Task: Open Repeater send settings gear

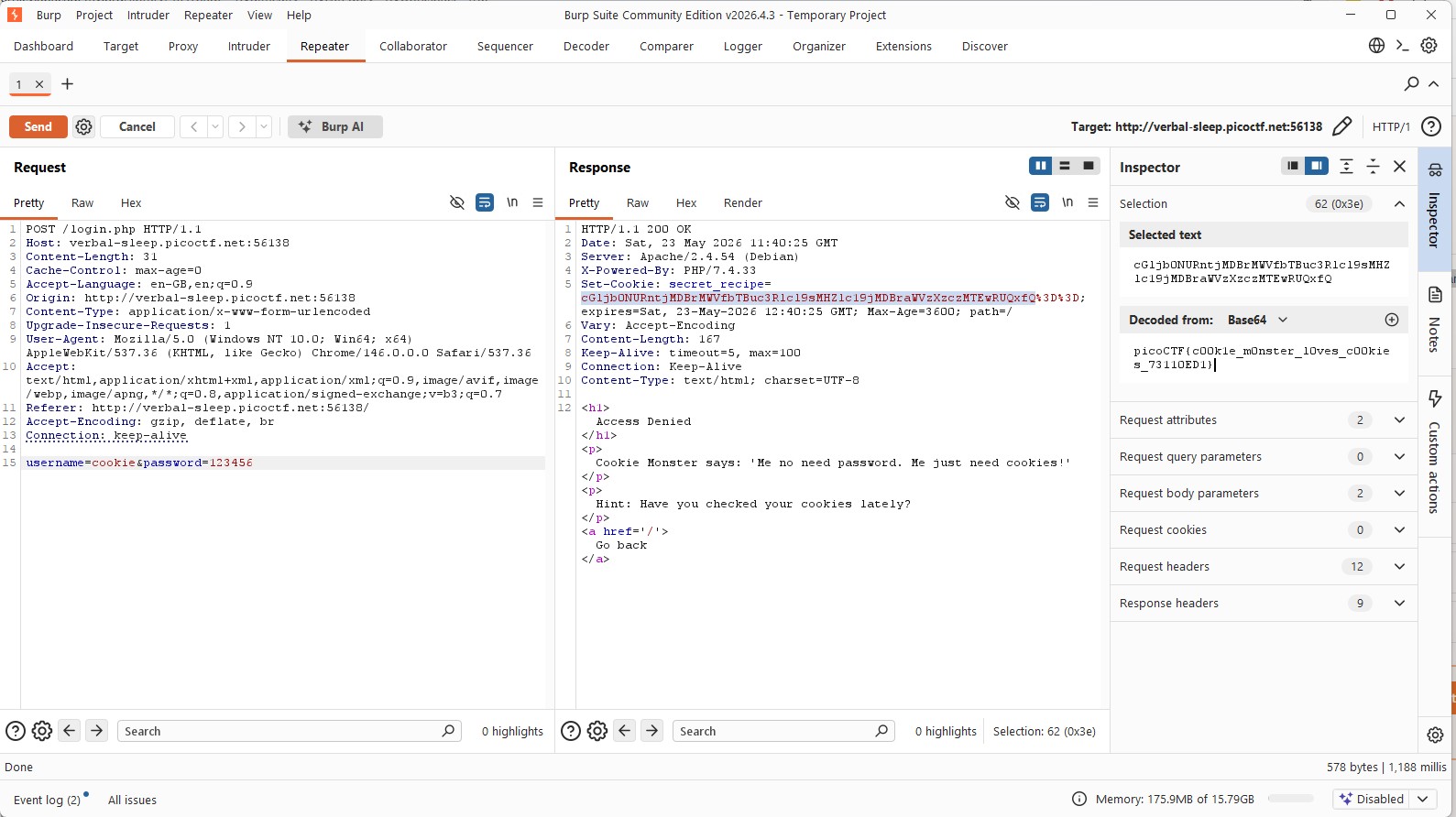Action: 83,126
